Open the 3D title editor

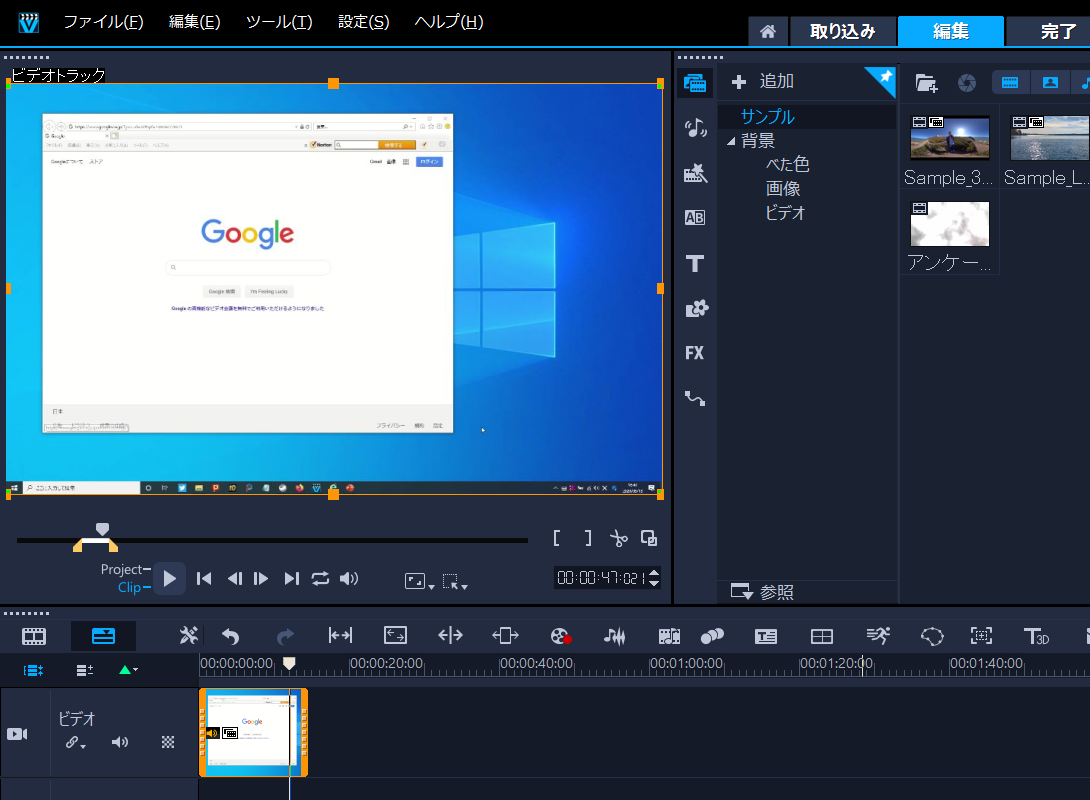pos(1036,636)
